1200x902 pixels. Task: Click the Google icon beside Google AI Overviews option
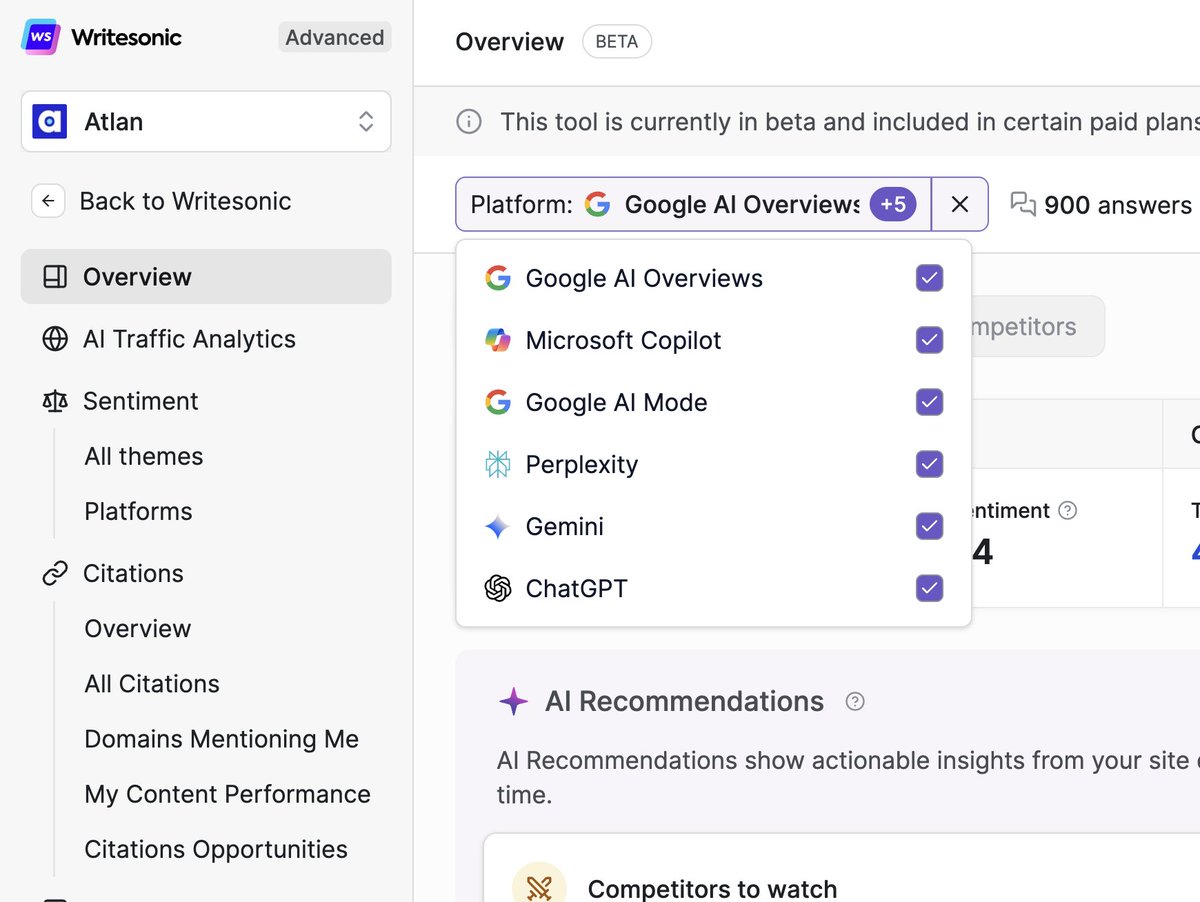point(497,278)
